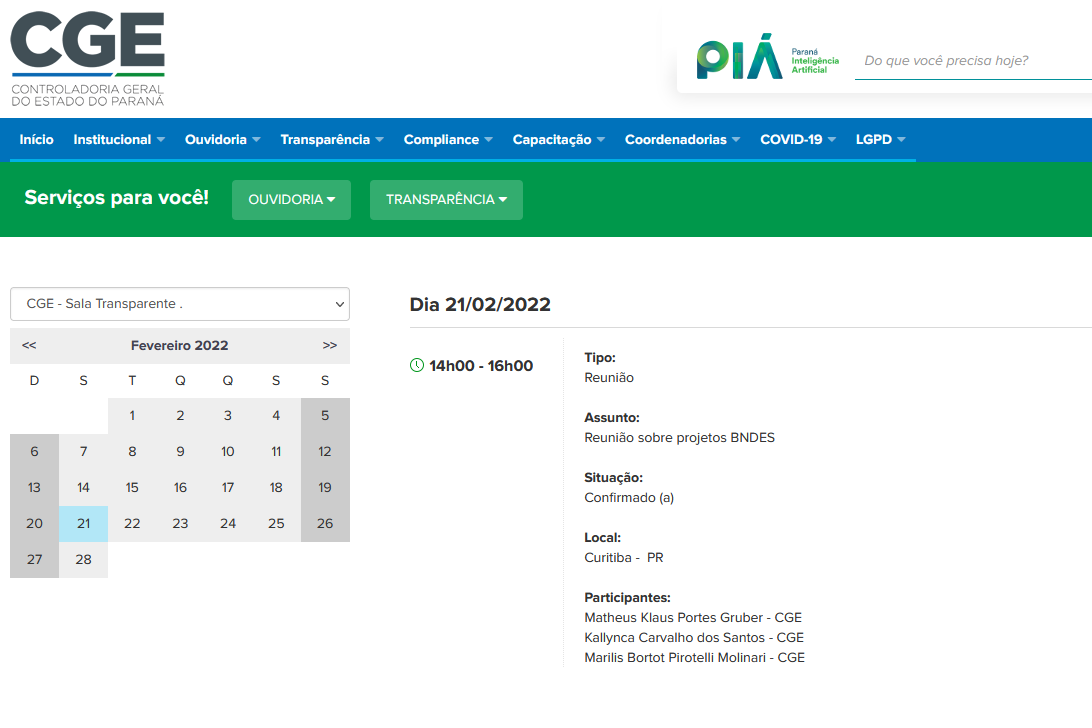This screenshot has height=728, width=1092.
Task: Select Saturday 19 in the calendar
Action: point(325,488)
